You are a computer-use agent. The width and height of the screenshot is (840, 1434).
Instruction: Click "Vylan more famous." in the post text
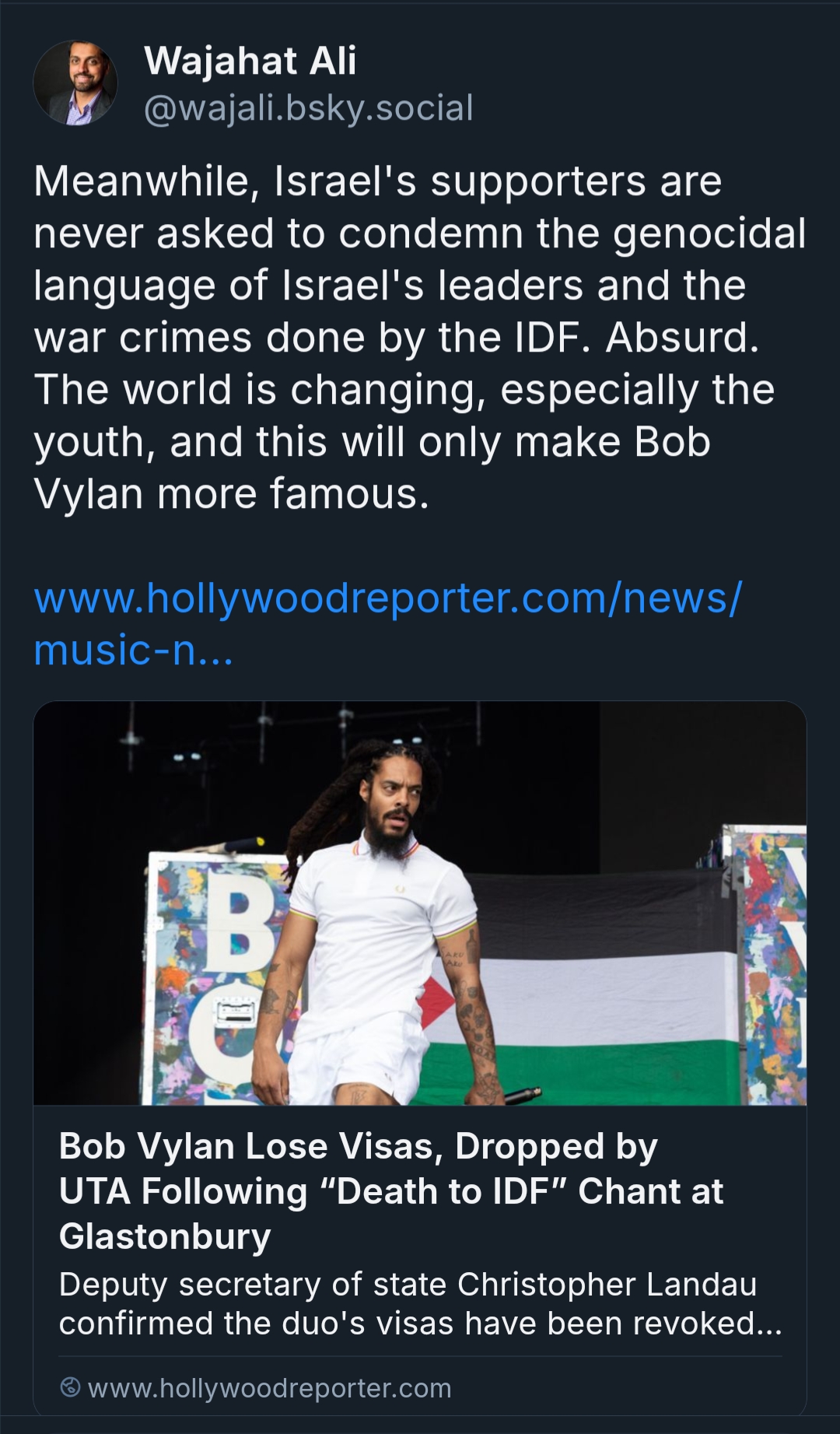pyautogui.click(x=231, y=494)
